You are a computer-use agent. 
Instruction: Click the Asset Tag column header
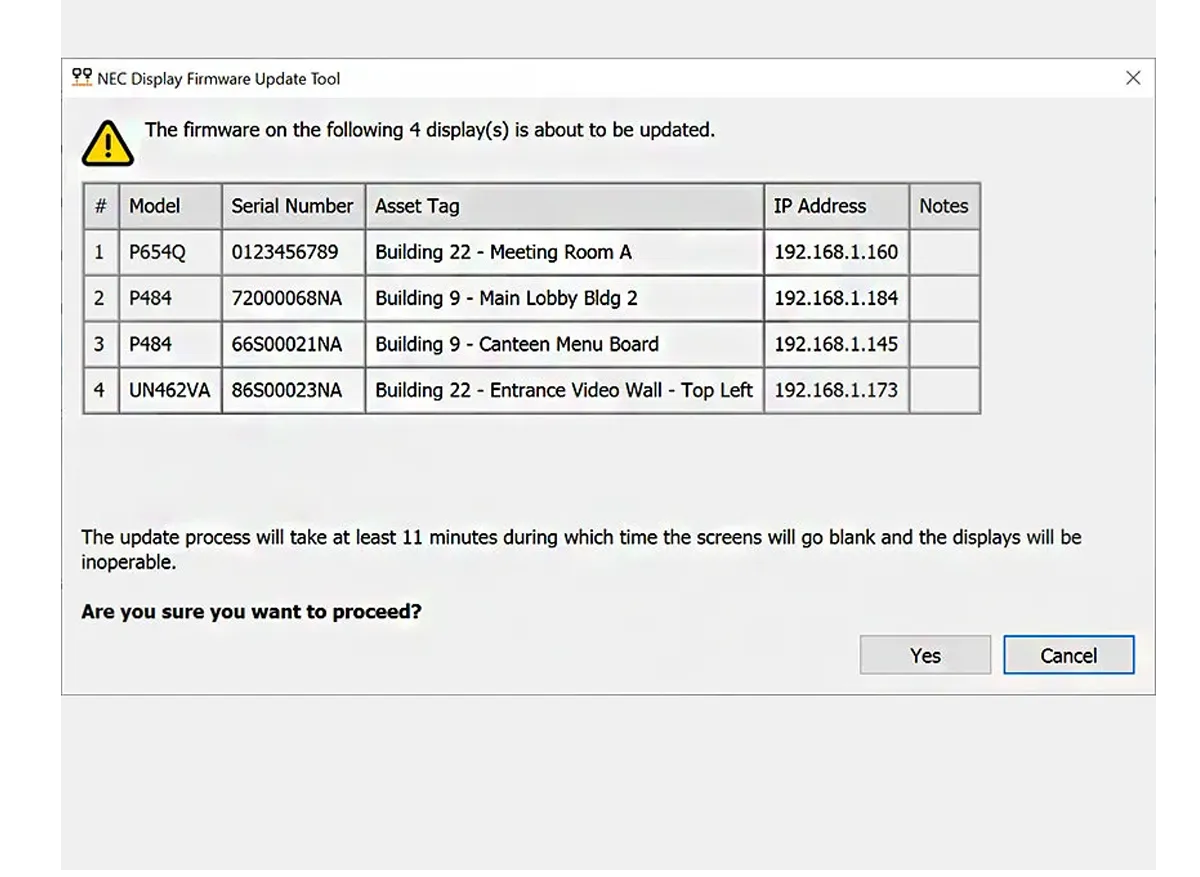pos(564,206)
